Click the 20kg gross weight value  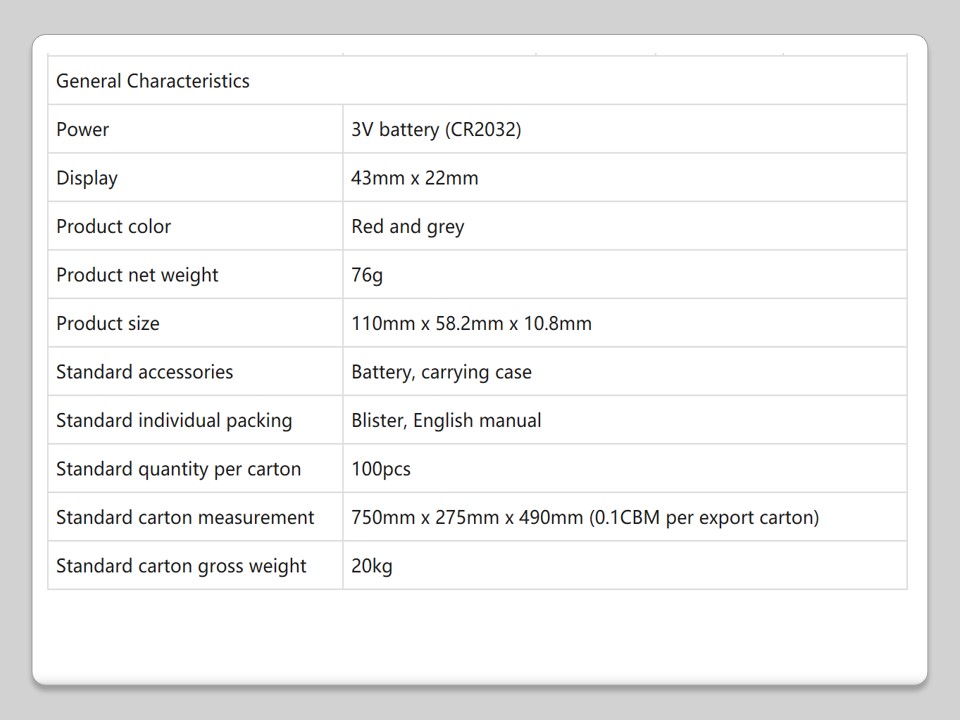click(372, 566)
